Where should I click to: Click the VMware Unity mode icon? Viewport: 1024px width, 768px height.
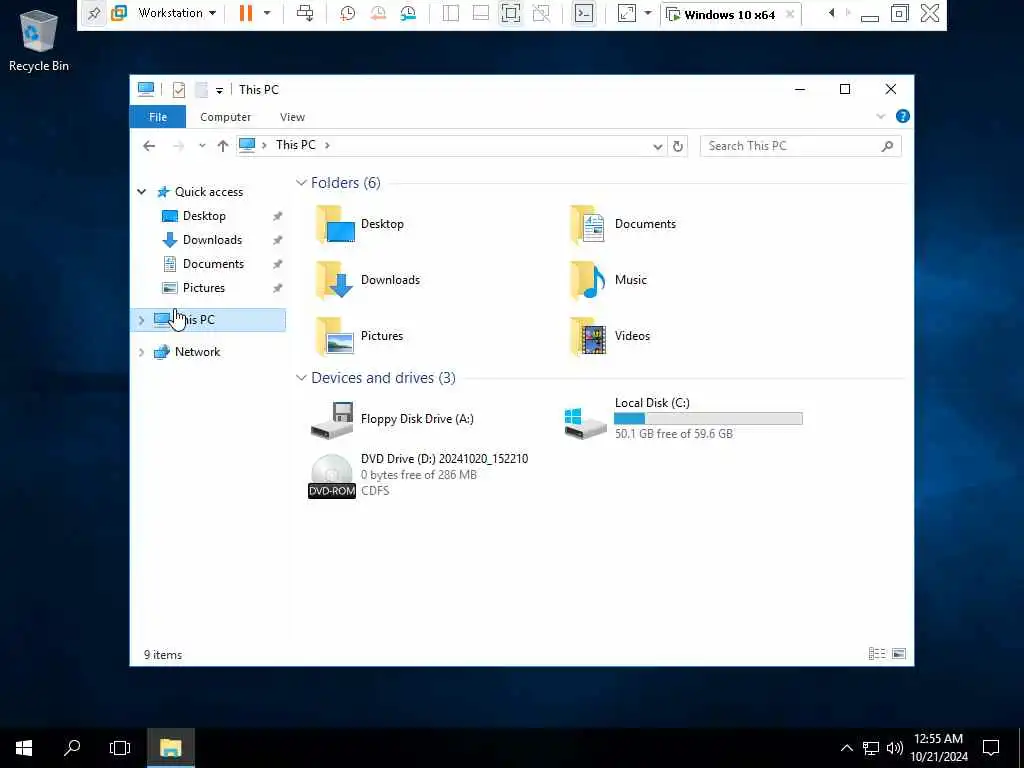click(541, 13)
